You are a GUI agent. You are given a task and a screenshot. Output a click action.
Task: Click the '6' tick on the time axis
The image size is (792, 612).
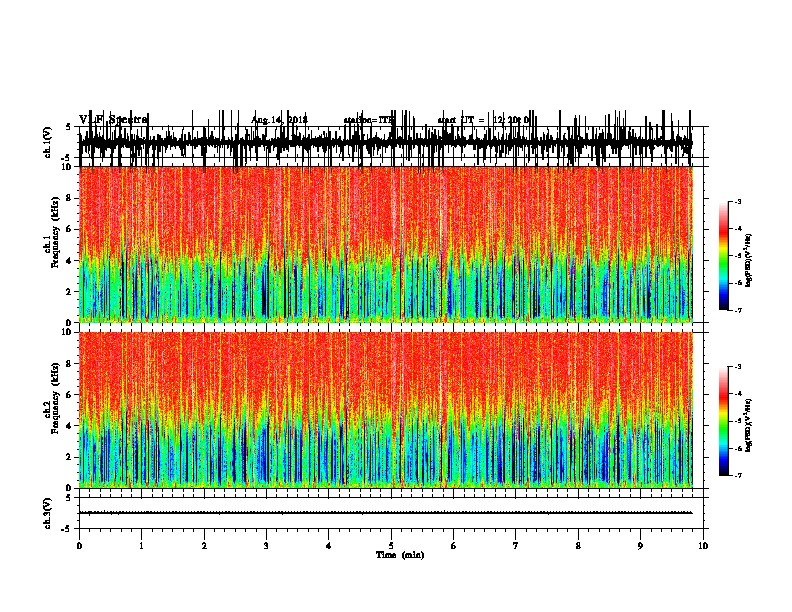click(454, 546)
